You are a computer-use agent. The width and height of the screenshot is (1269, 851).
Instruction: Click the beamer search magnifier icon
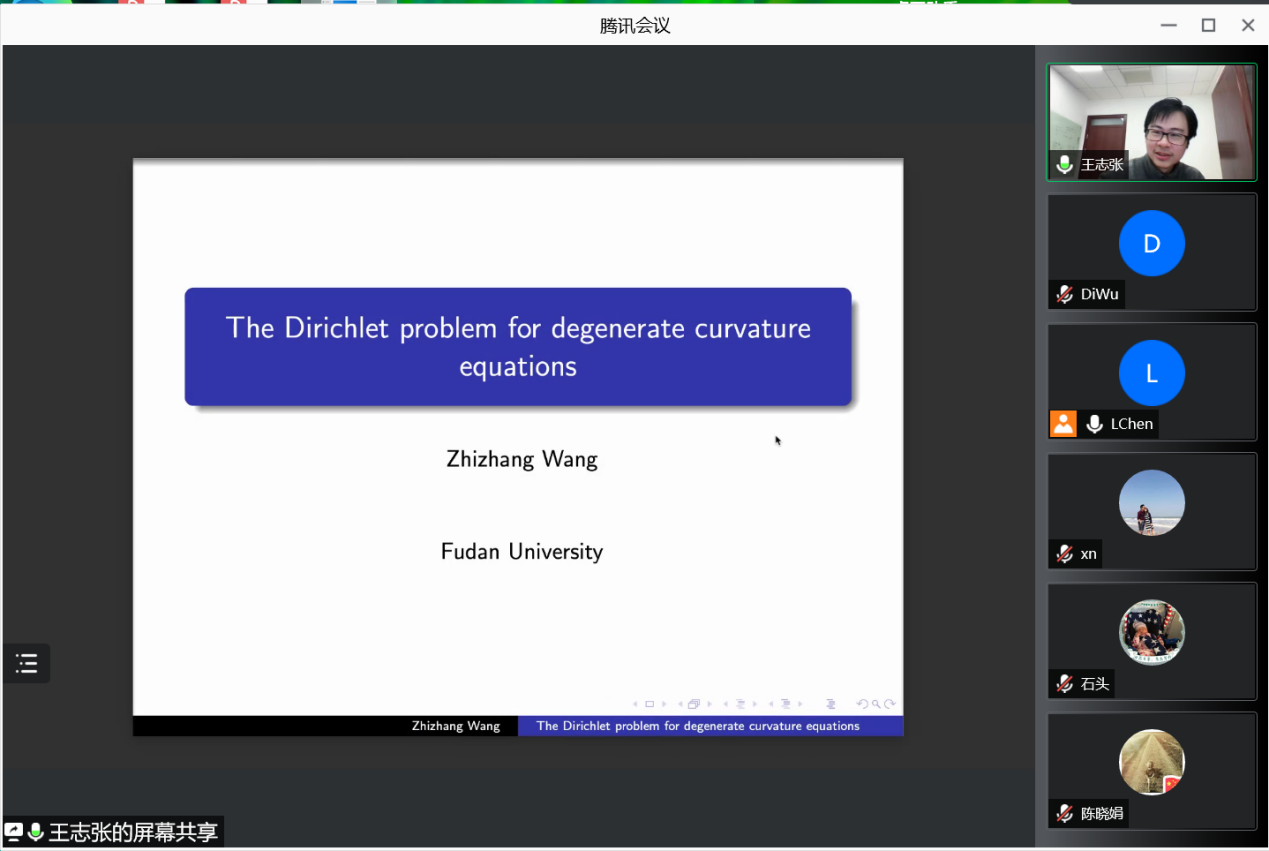pos(876,704)
